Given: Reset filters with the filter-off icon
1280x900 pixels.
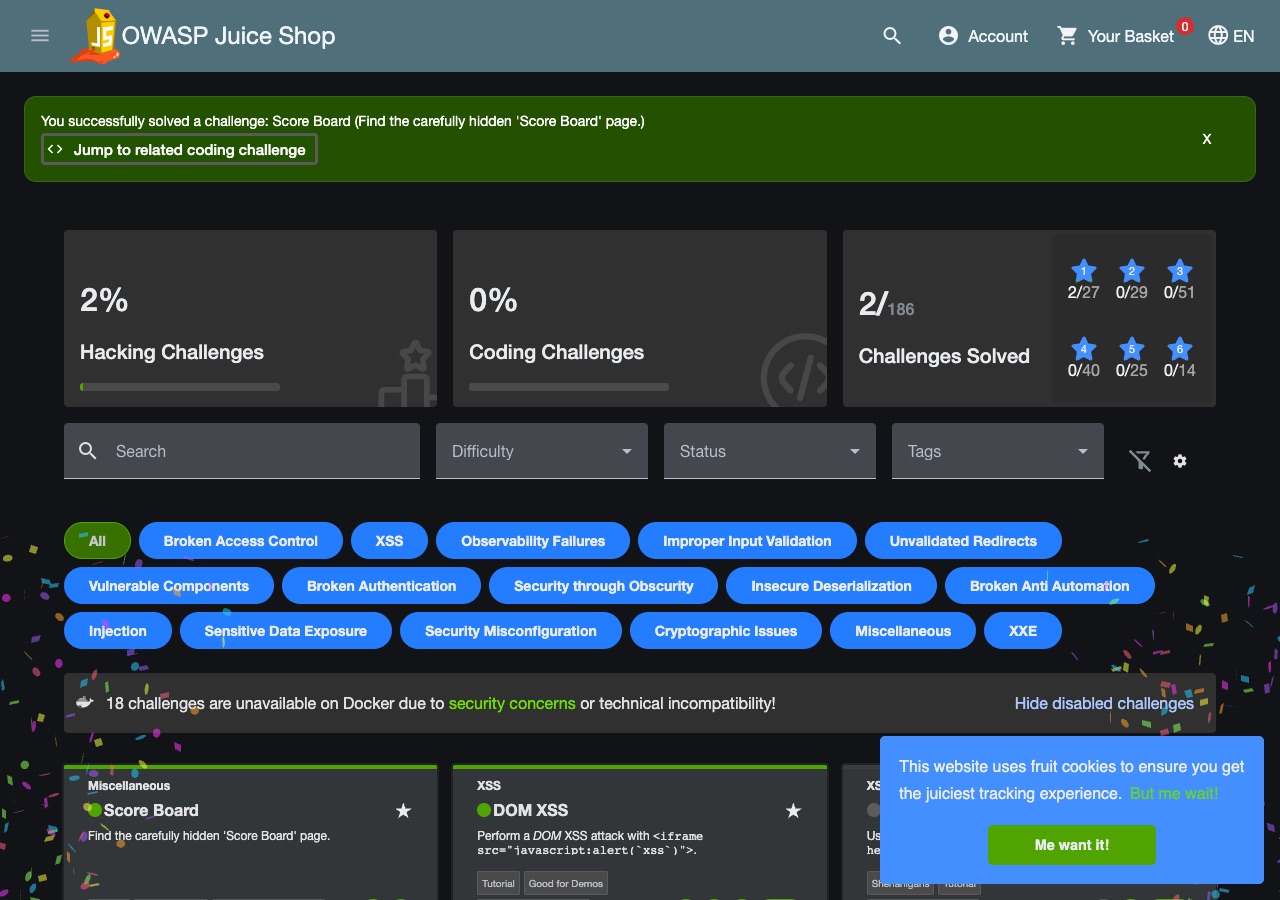Looking at the screenshot, I should click(x=1140, y=461).
